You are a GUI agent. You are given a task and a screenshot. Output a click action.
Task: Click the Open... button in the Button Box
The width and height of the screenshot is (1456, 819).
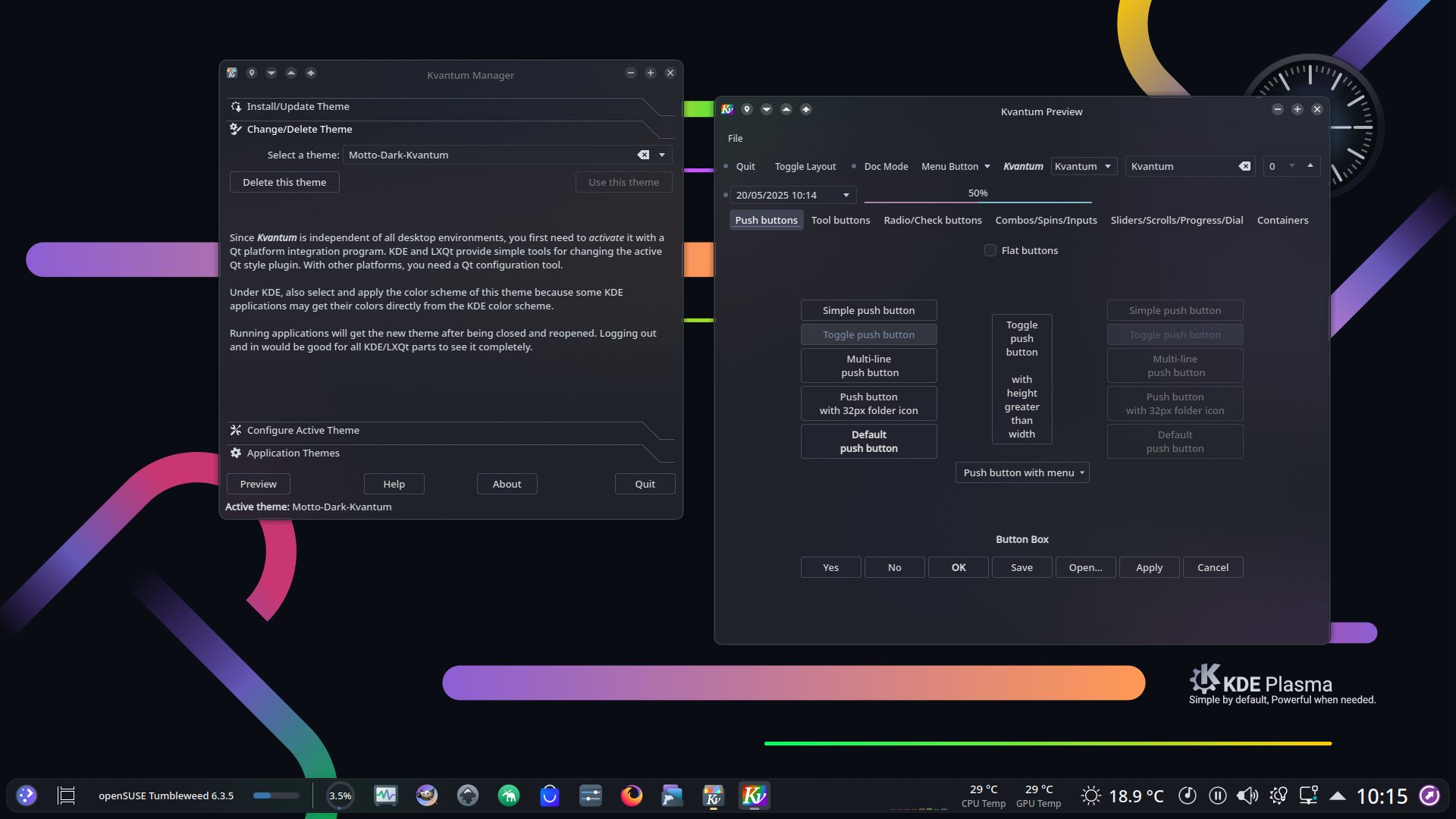(x=1086, y=567)
